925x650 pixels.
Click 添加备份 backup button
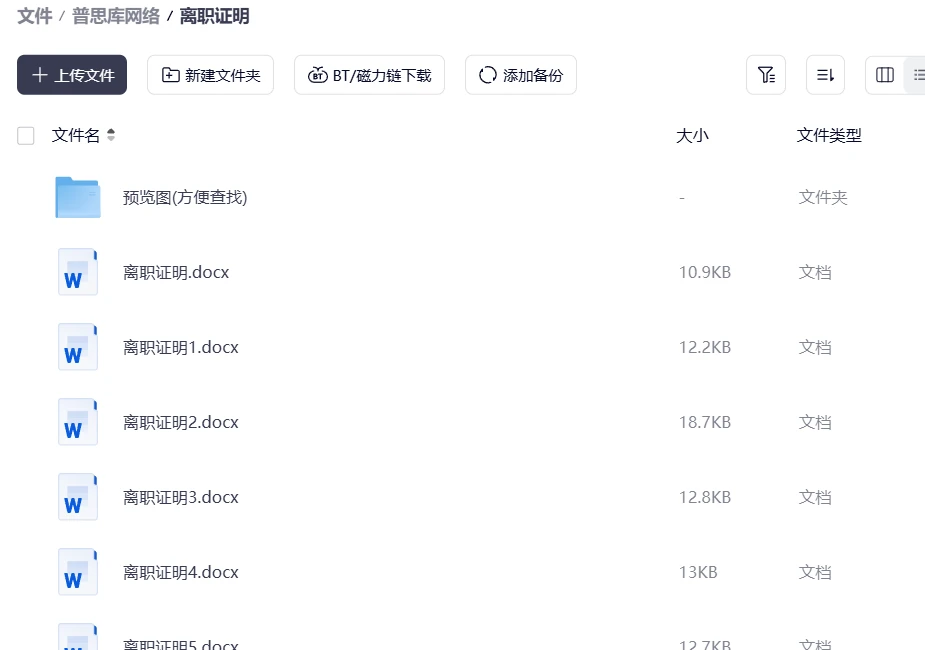coord(521,75)
